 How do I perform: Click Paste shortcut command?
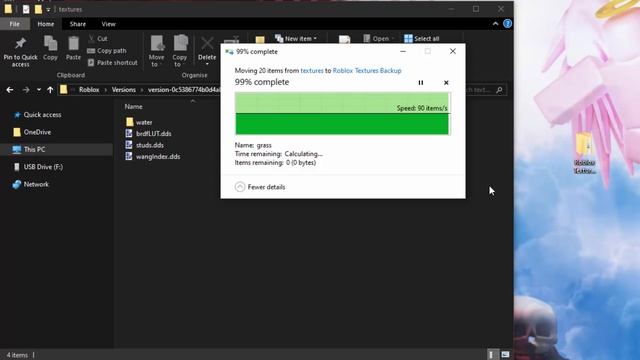point(113,62)
